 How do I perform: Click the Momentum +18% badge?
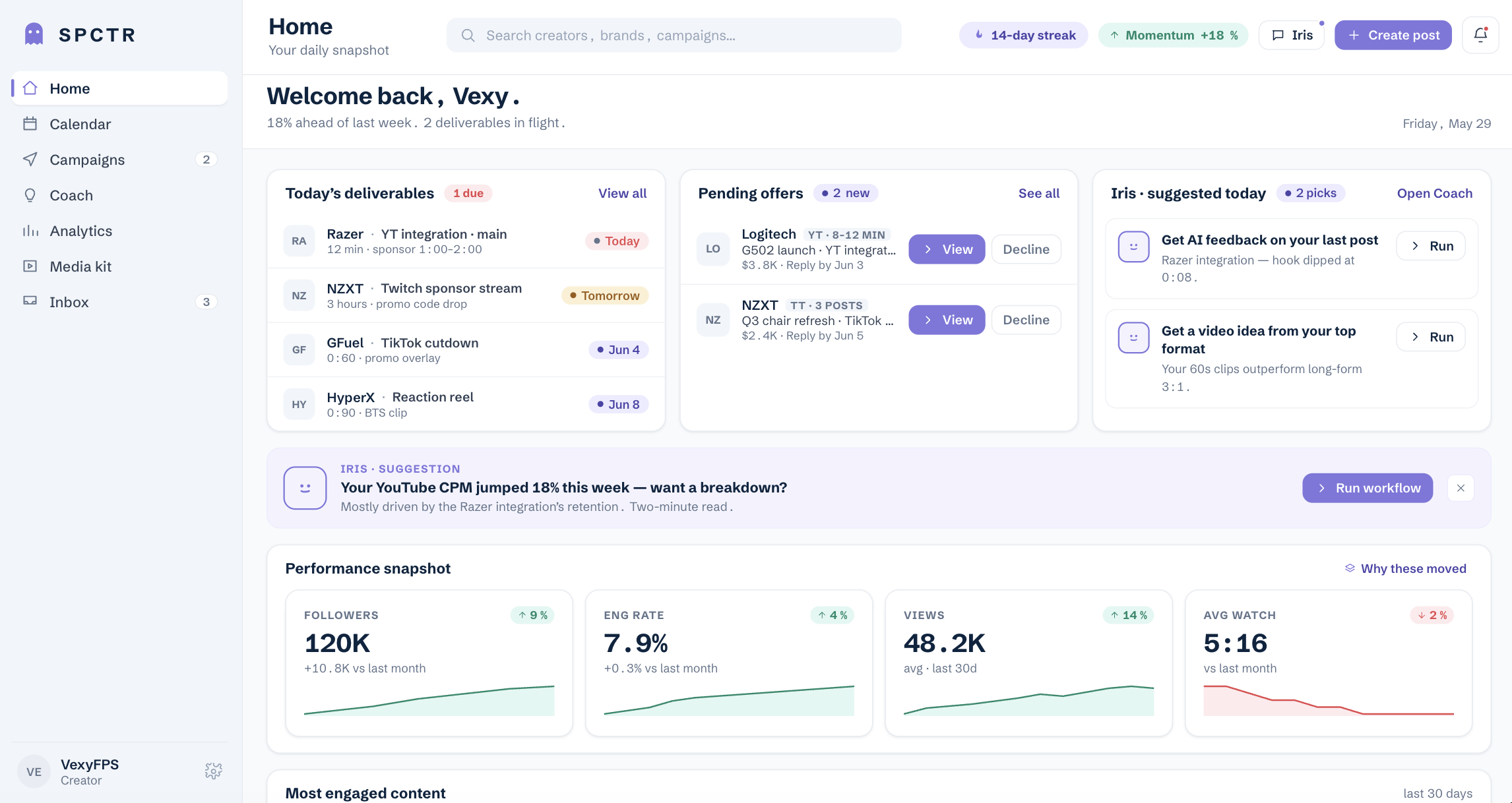1174,35
